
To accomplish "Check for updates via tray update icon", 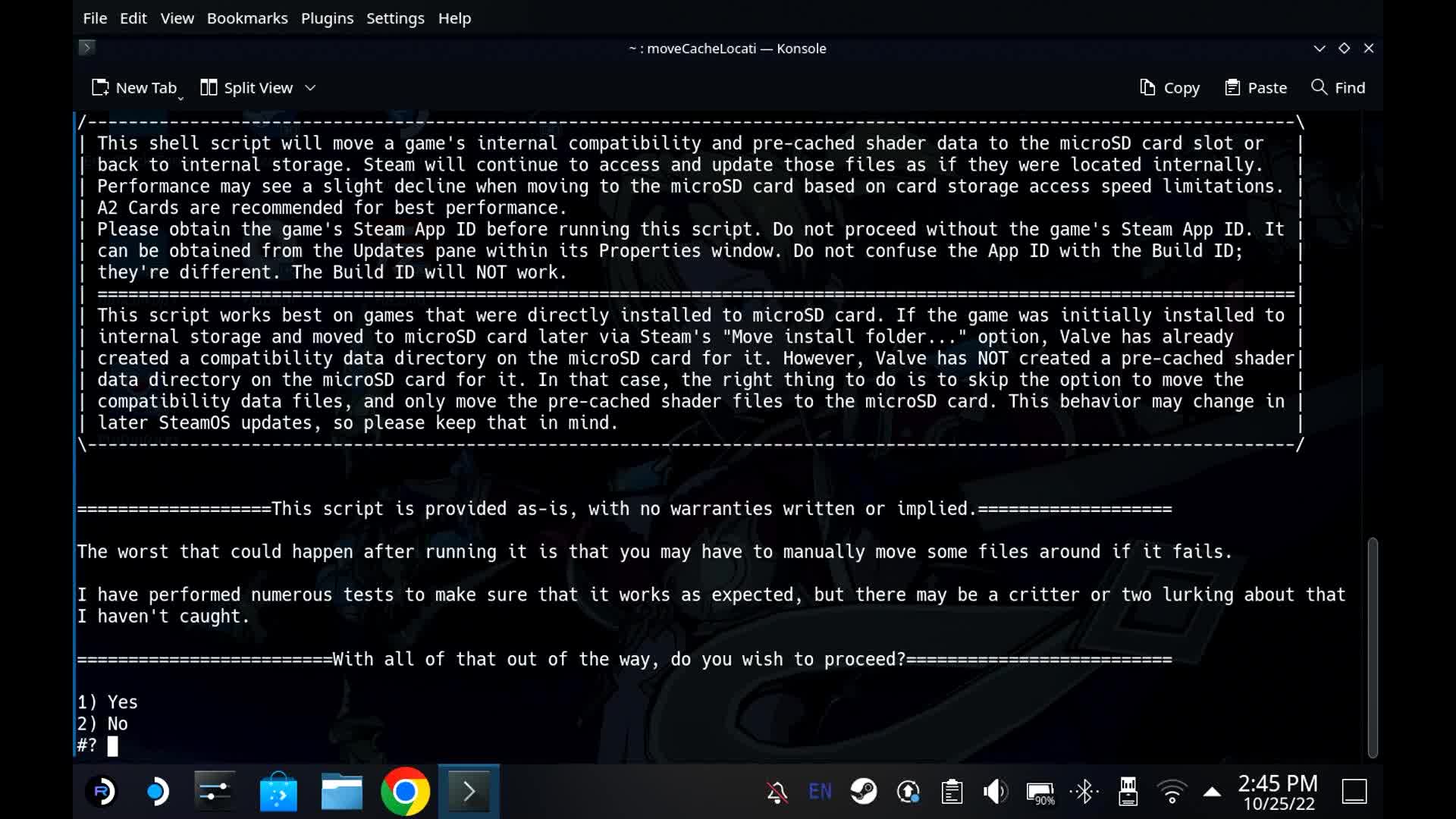I will click(908, 791).
